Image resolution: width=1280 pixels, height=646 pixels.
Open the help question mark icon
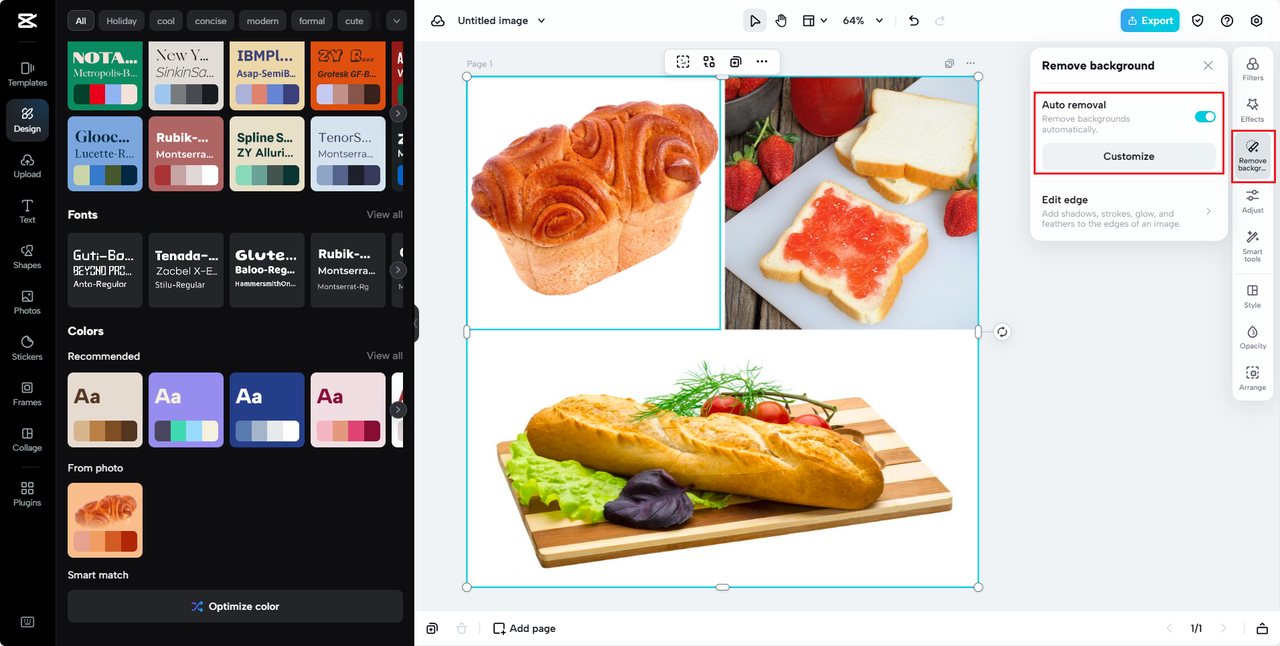1227,20
